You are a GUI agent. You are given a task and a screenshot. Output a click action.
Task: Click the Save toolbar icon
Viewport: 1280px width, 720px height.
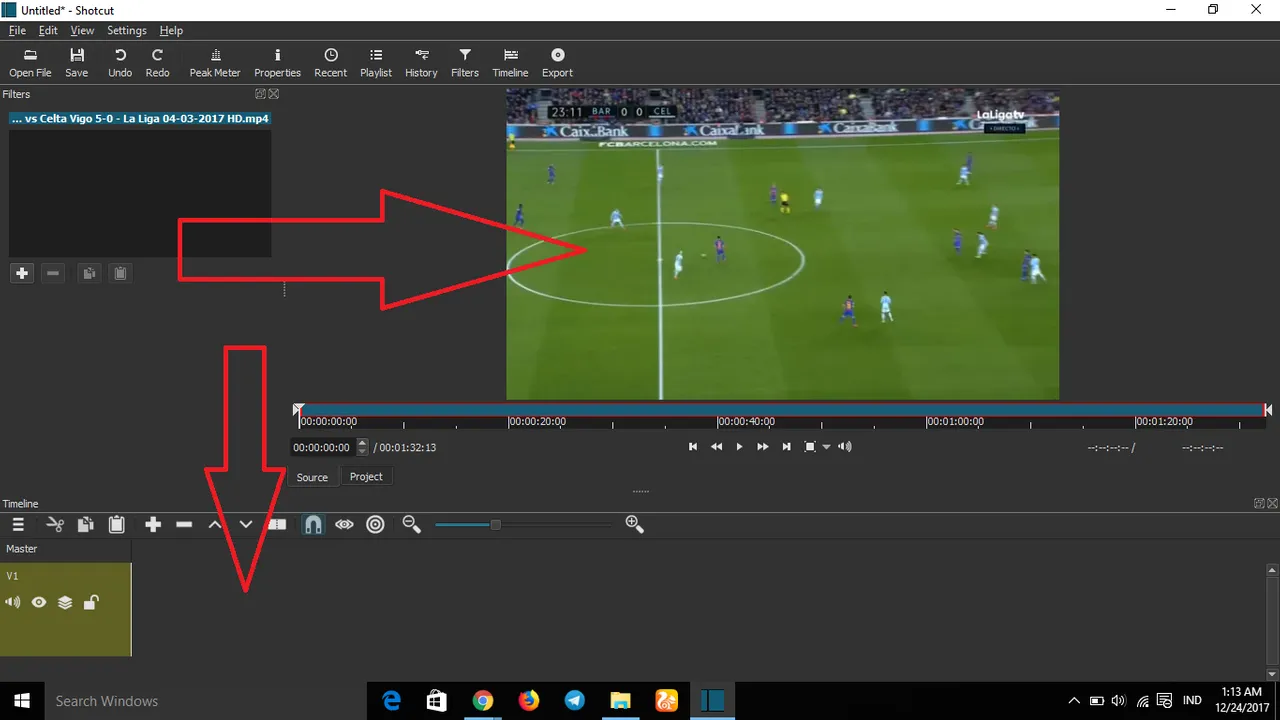coord(77,63)
